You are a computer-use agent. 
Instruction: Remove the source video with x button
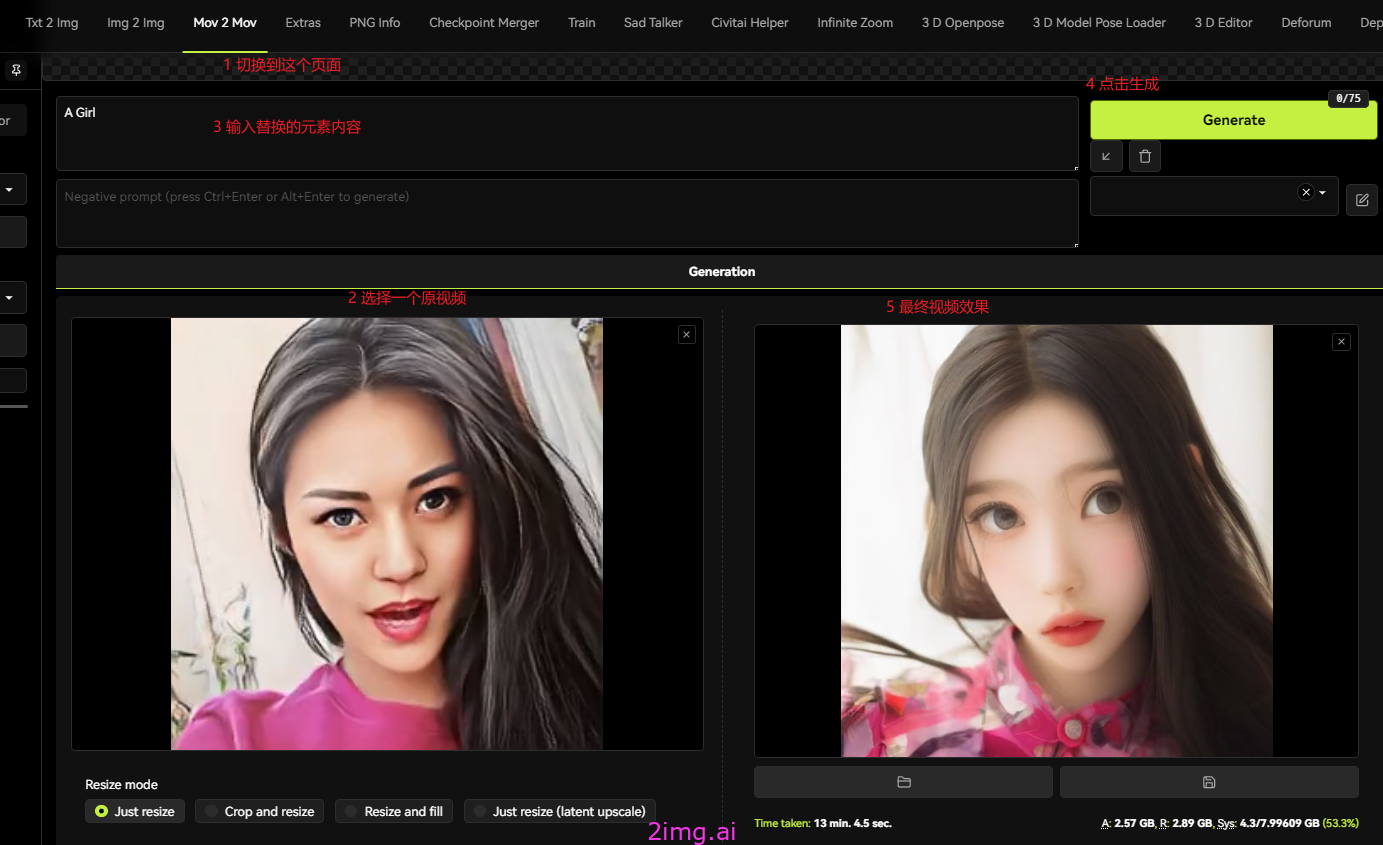pos(686,335)
